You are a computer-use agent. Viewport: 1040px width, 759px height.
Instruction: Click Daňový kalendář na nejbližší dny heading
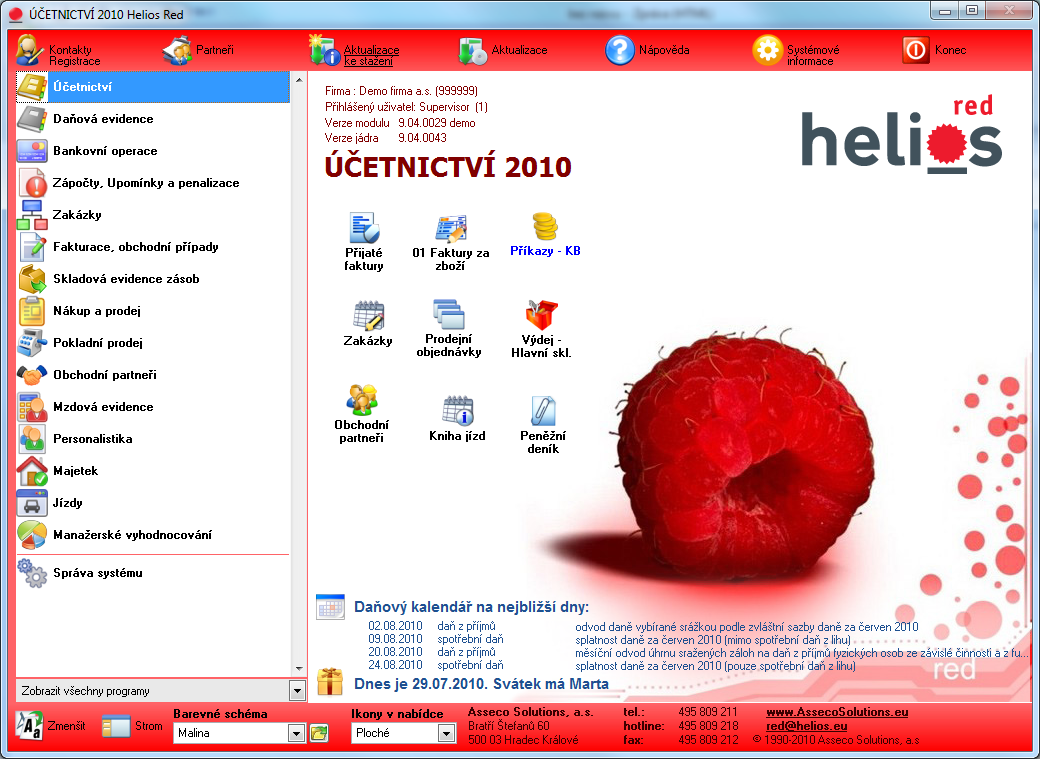point(471,606)
